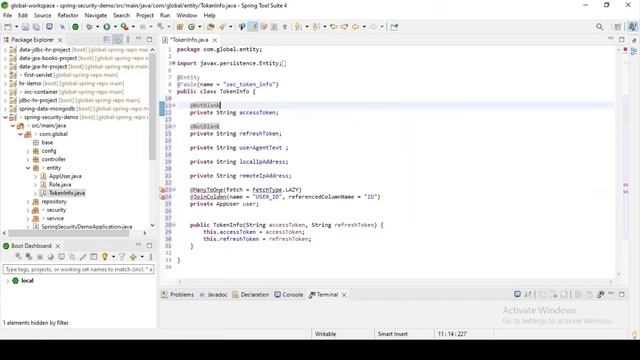Screen dimensions: 640x360
Task: Switch to the Console tab
Action: pyautogui.click(x=289, y=294)
